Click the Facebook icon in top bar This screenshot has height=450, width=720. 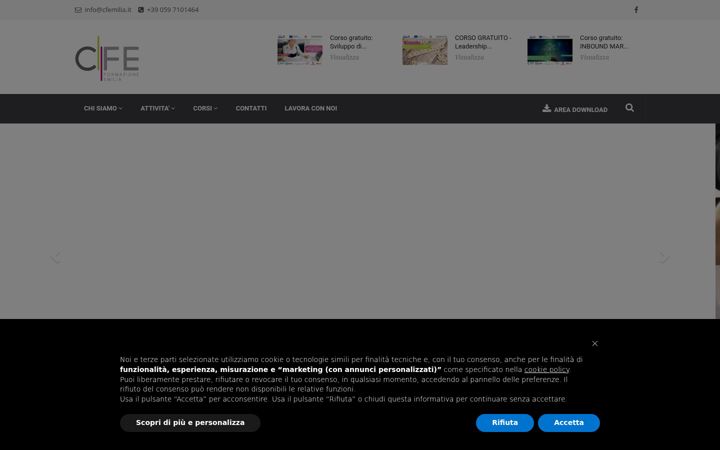point(636,10)
